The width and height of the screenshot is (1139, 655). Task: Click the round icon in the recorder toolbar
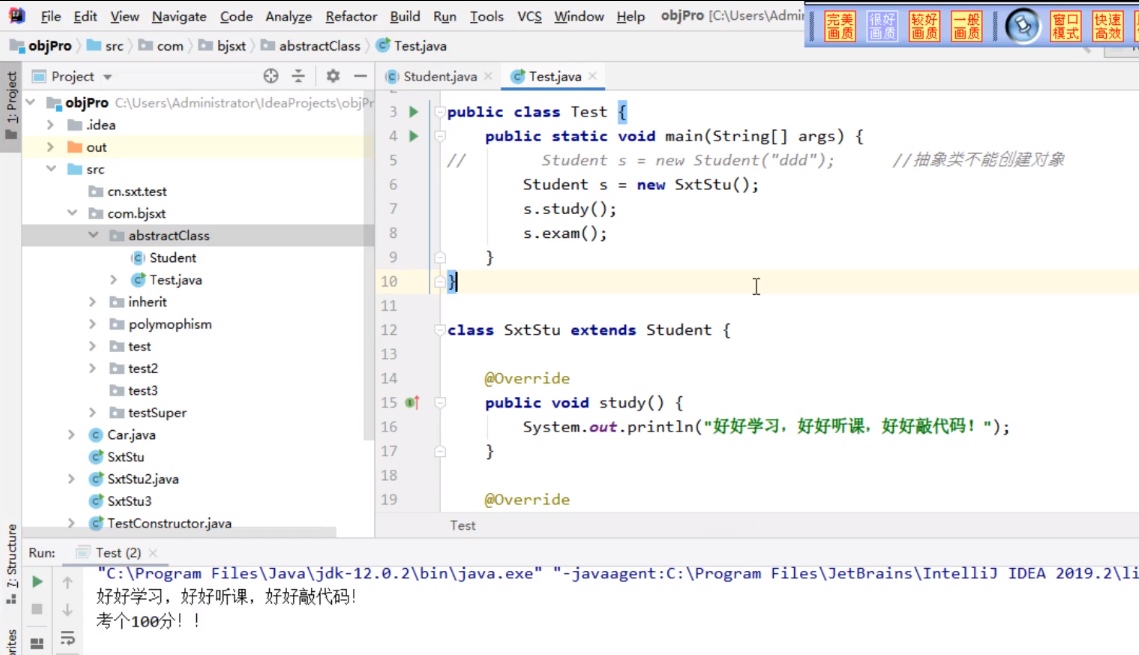click(x=1023, y=26)
